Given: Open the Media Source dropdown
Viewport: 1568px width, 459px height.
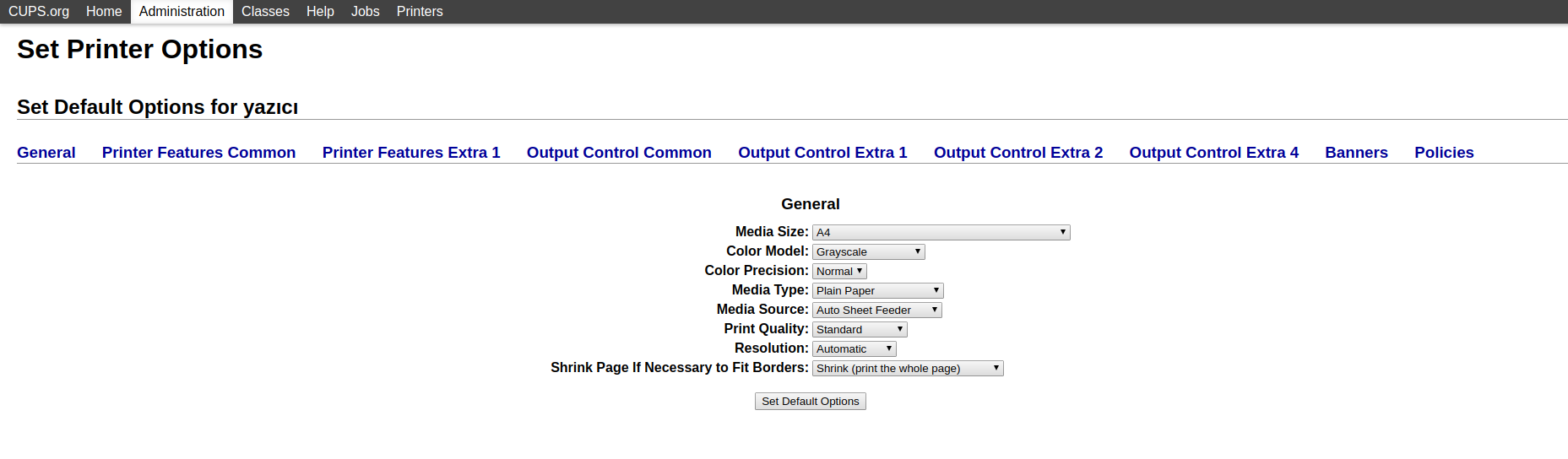Looking at the screenshot, I should pos(876,310).
